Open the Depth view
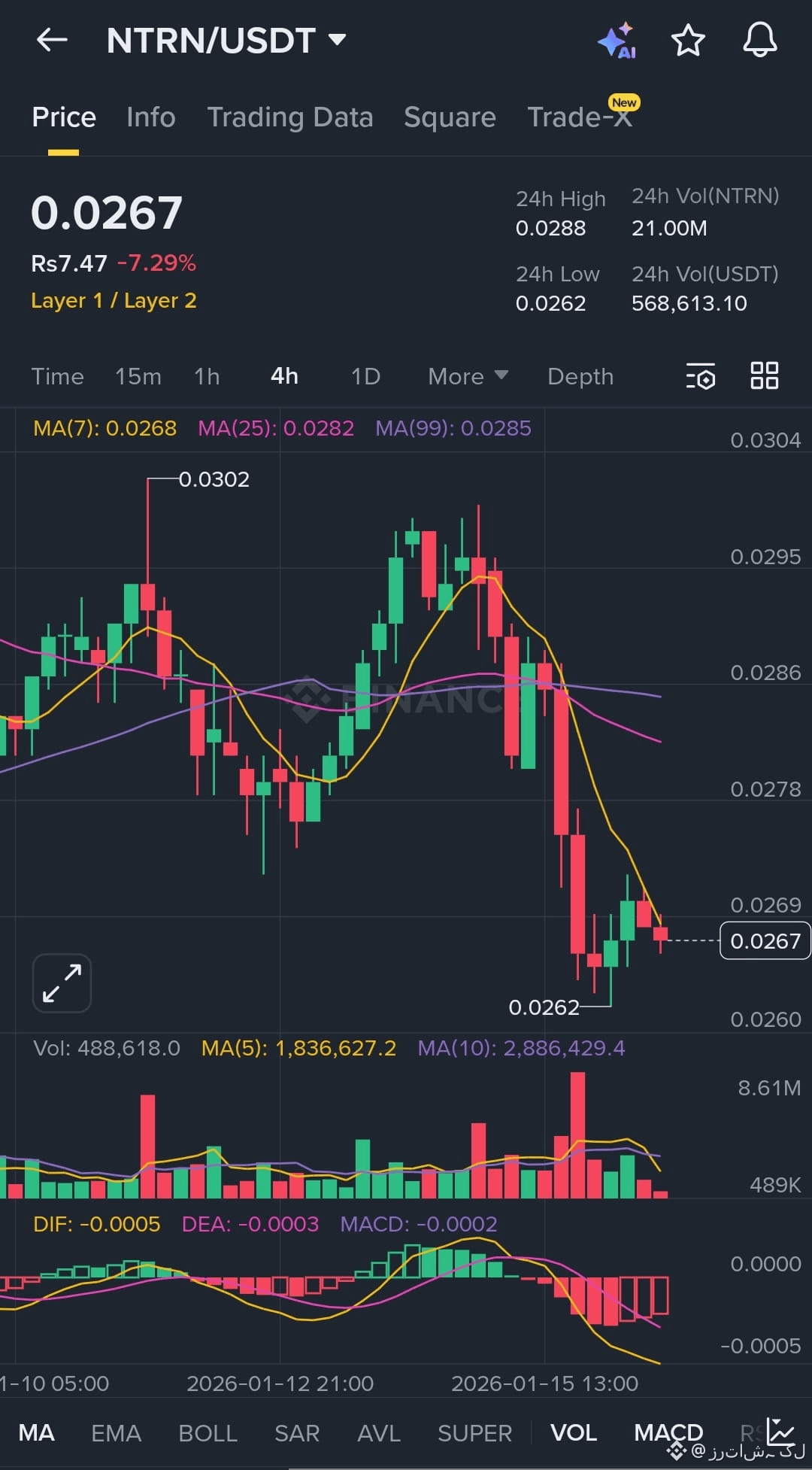The height and width of the screenshot is (1470, 812). pyautogui.click(x=579, y=376)
